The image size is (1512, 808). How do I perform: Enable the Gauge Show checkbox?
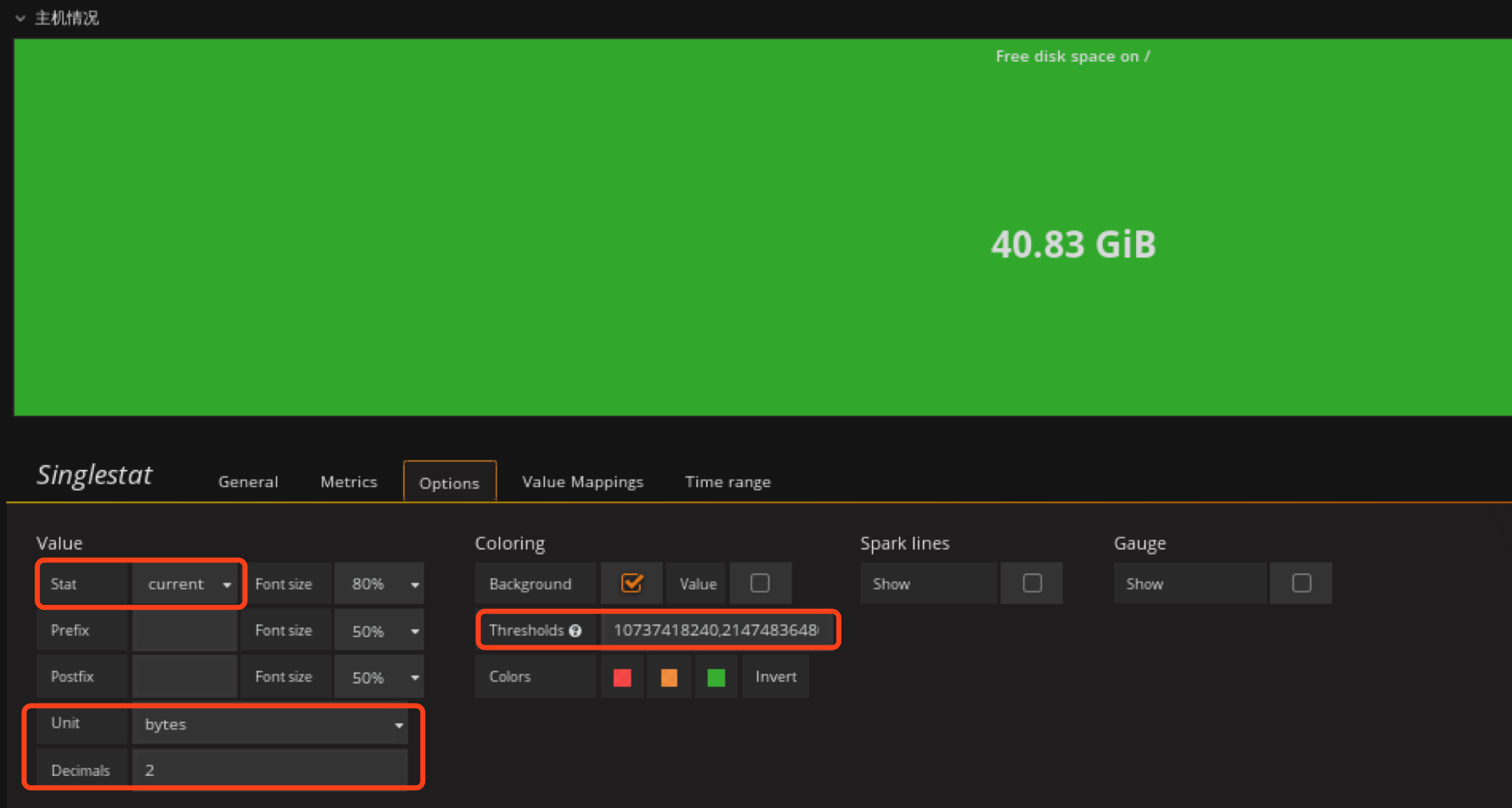(1301, 584)
